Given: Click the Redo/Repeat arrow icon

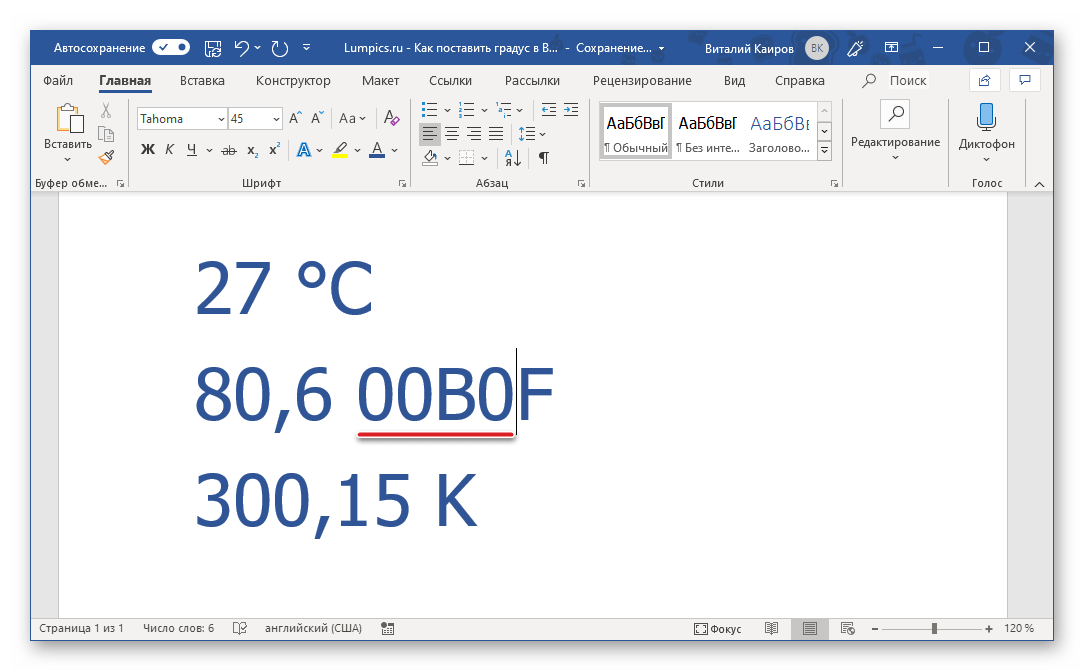Looking at the screenshot, I should coord(279,48).
